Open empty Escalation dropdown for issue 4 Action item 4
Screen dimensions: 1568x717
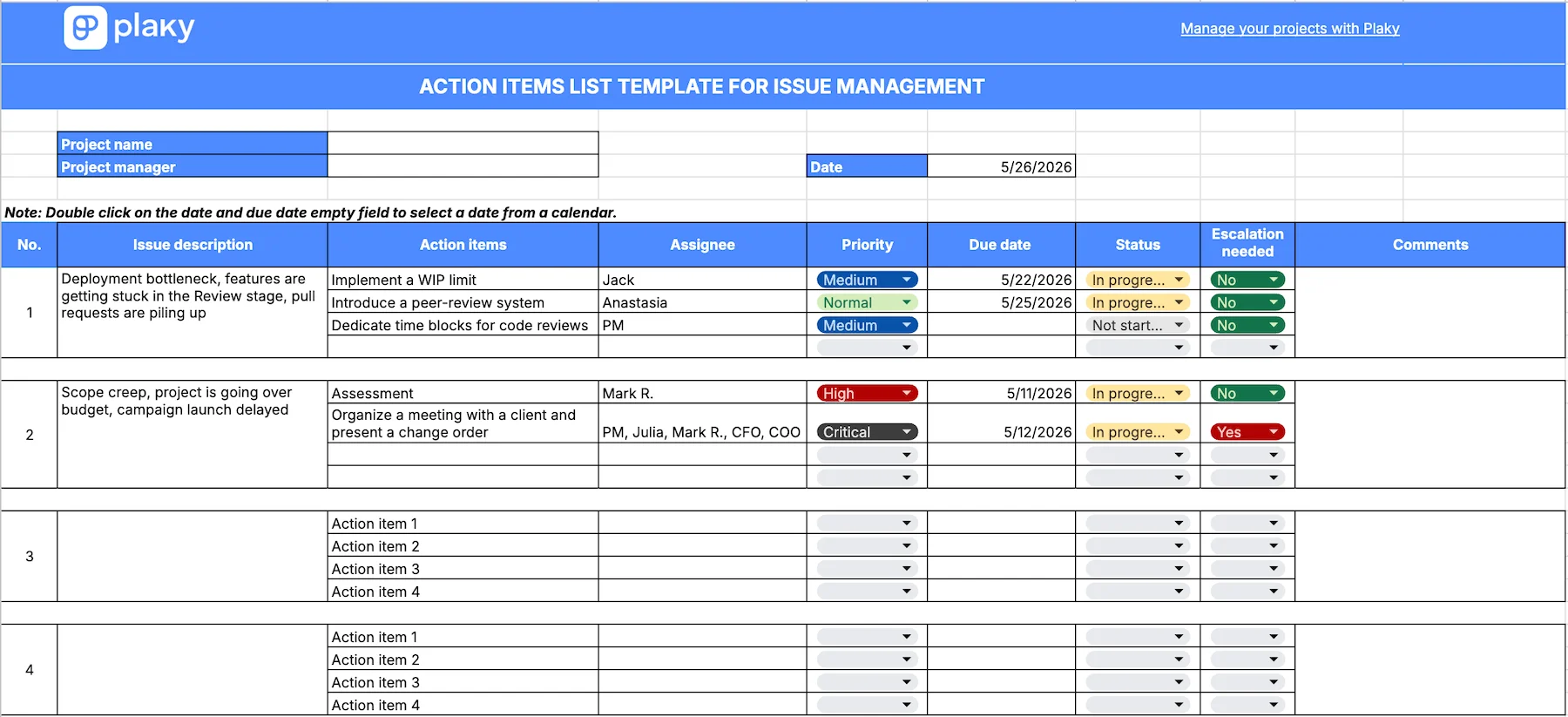(1247, 704)
